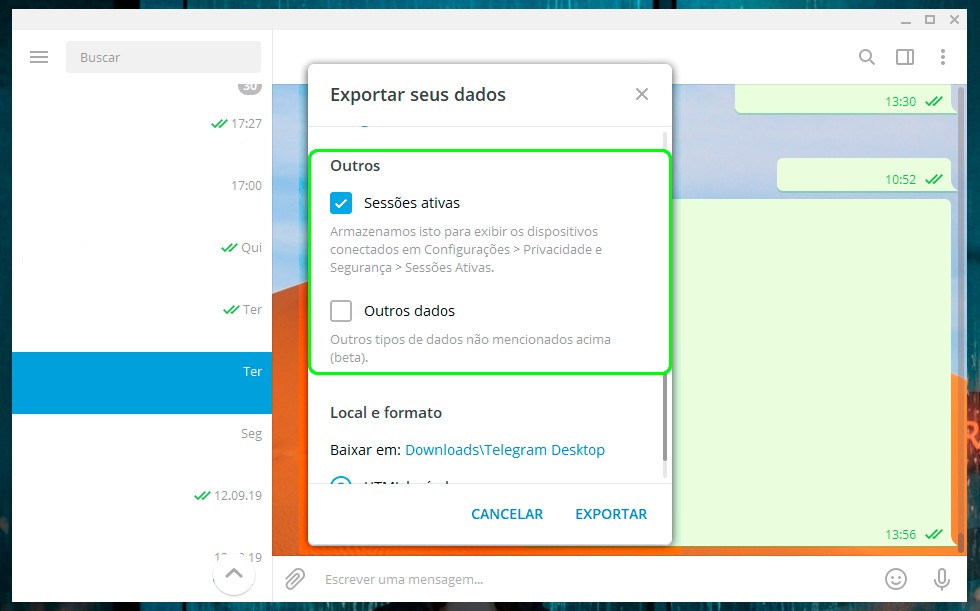Open the three-dot chat options menu
The width and height of the screenshot is (980, 611).
942,57
